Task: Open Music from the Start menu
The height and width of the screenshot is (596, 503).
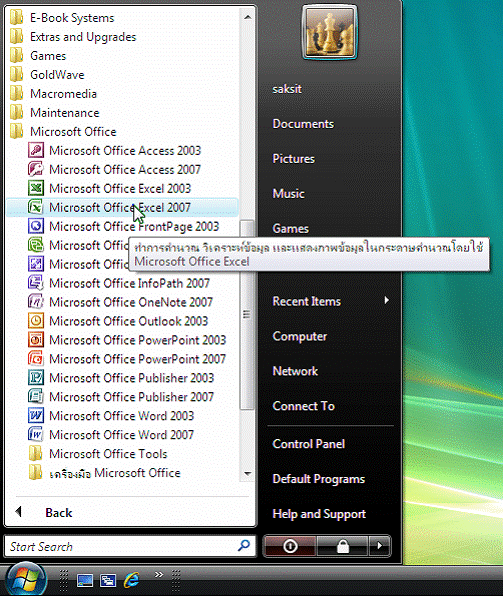Action: tap(288, 194)
